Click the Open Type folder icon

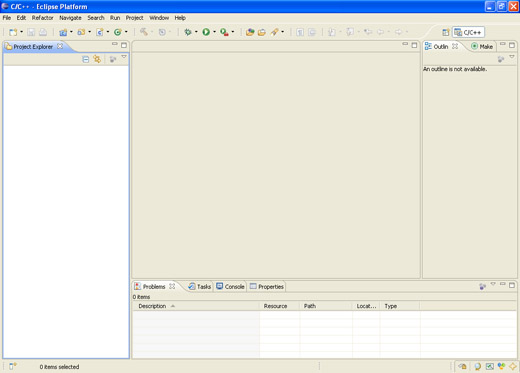[262, 32]
